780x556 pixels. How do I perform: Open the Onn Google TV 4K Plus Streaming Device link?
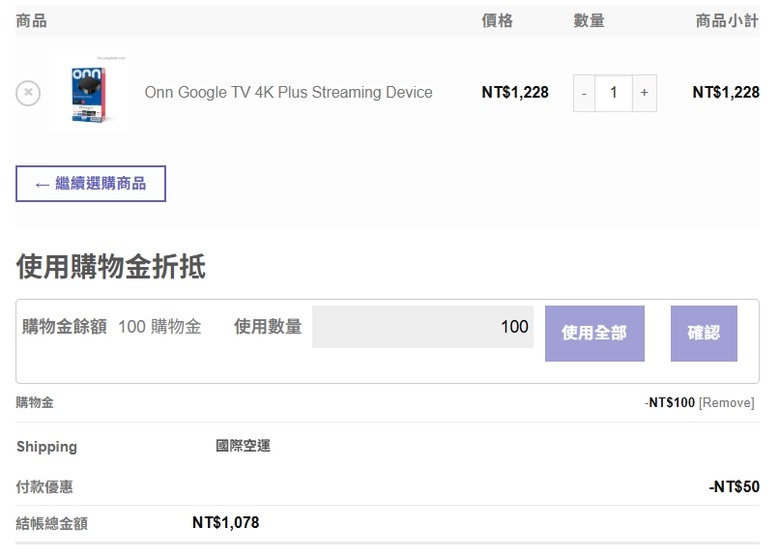coord(289,93)
